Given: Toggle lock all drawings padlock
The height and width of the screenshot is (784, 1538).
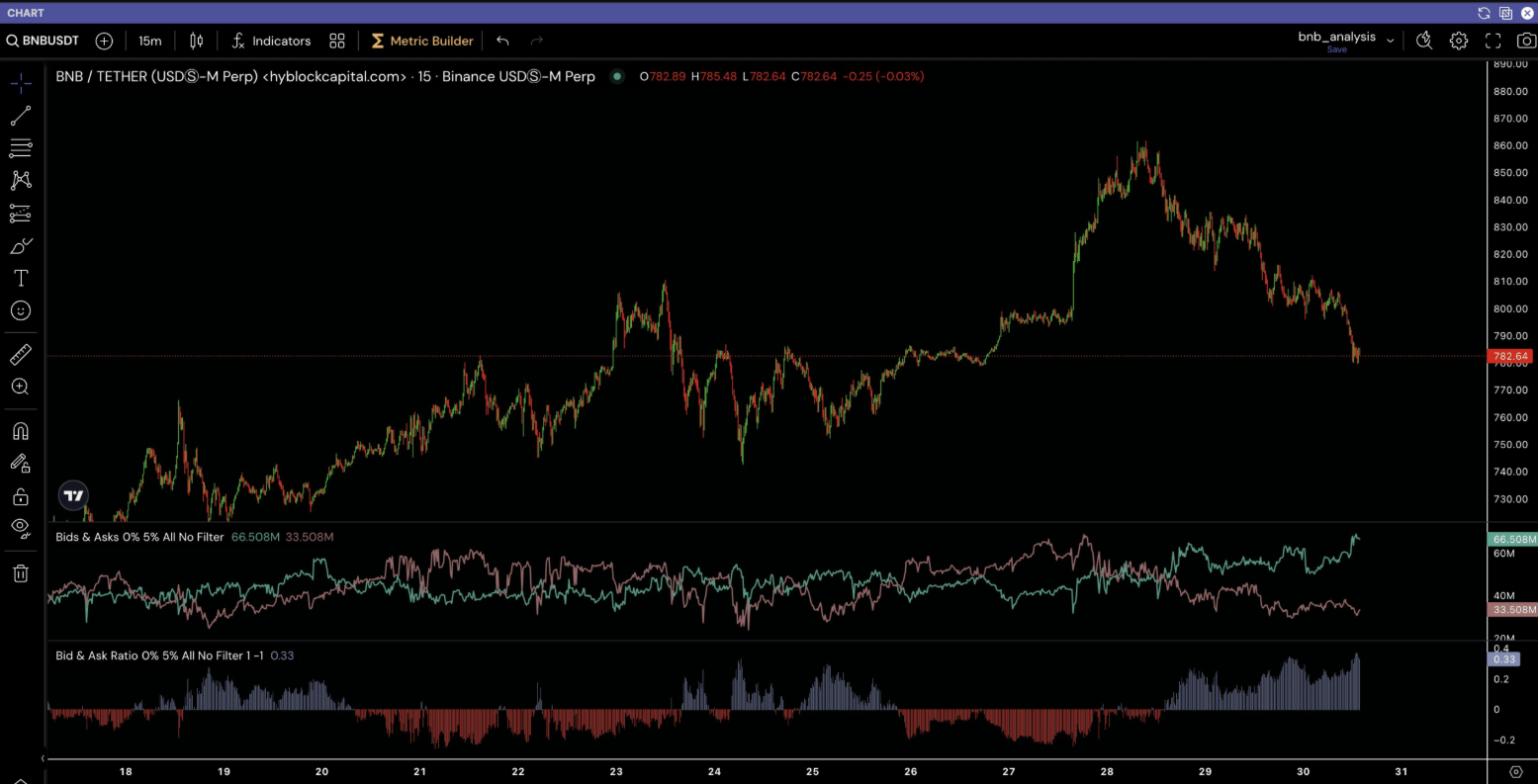Looking at the screenshot, I should point(20,496).
